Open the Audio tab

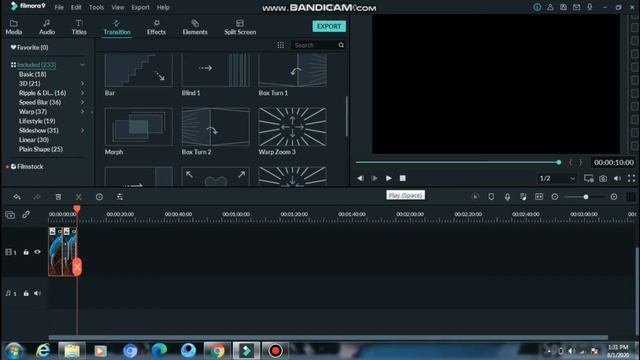click(47, 27)
